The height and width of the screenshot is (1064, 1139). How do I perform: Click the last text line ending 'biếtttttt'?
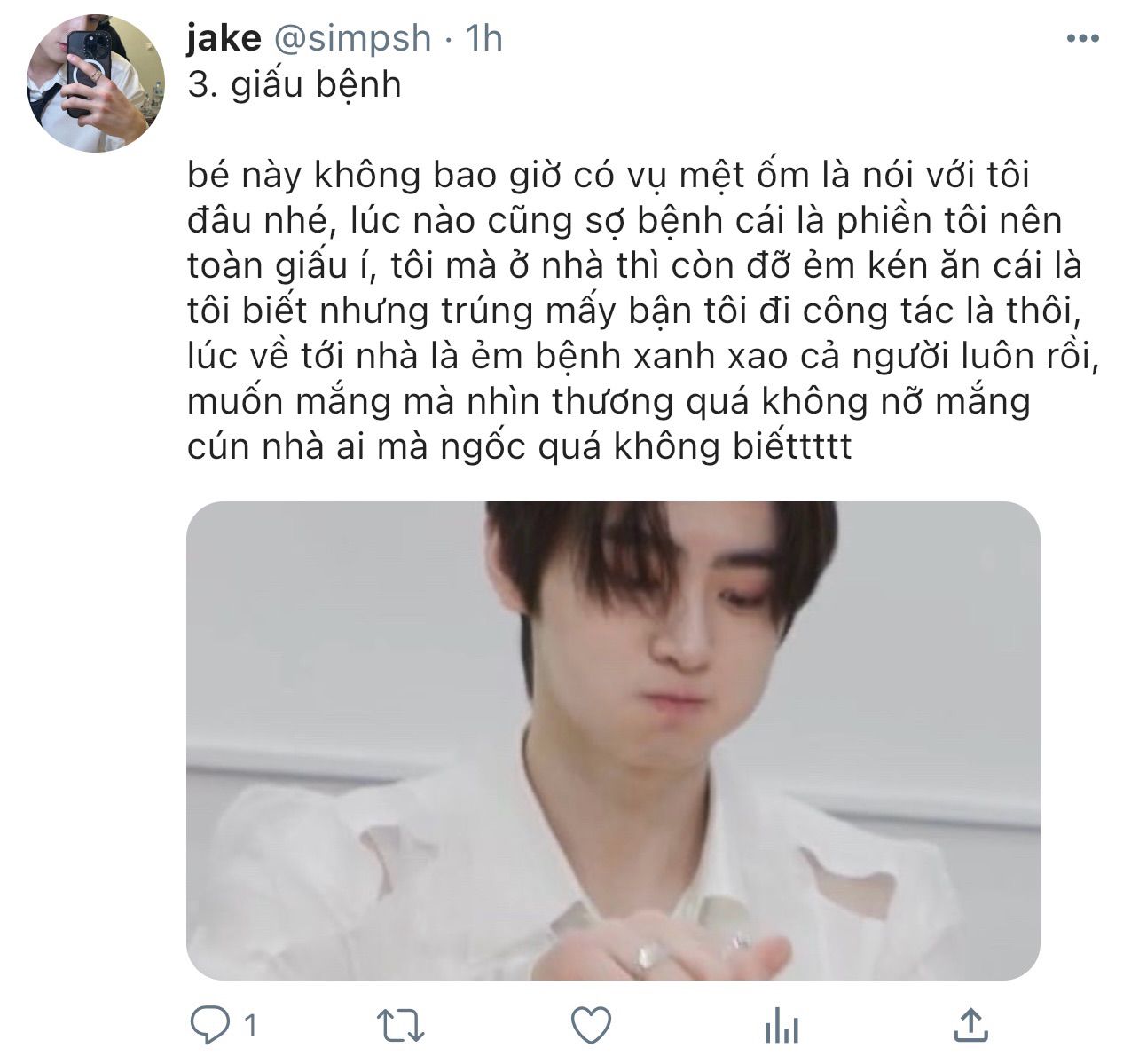(520, 446)
